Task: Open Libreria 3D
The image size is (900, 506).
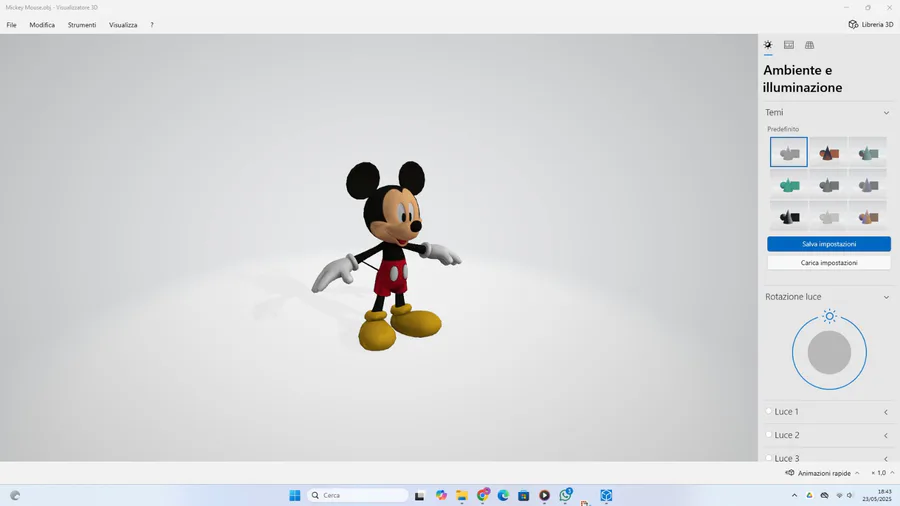Action: pyautogui.click(x=871, y=25)
